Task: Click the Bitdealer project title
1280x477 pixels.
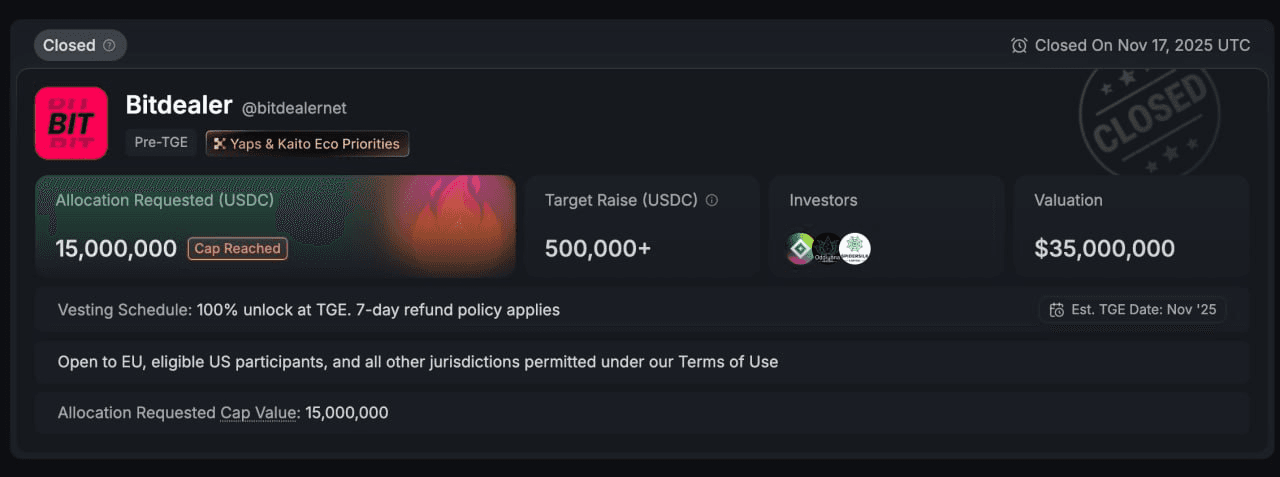Action: click(x=179, y=105)
